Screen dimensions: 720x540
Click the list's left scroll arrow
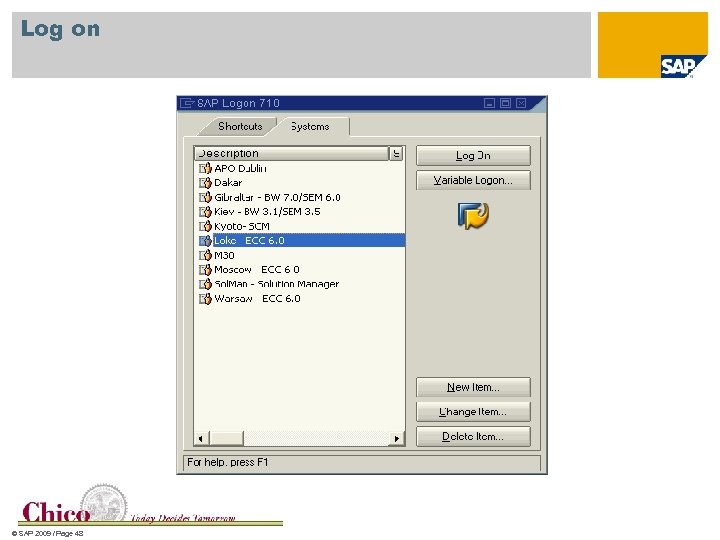pos(201,439)
